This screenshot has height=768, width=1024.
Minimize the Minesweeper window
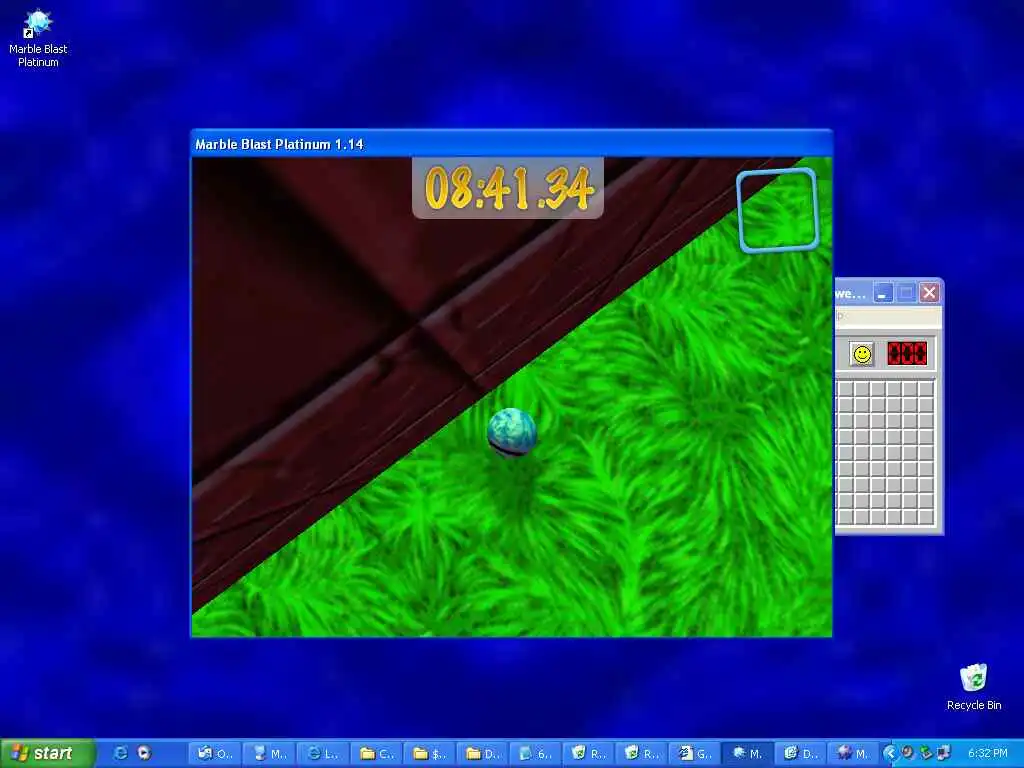(883, 293)
